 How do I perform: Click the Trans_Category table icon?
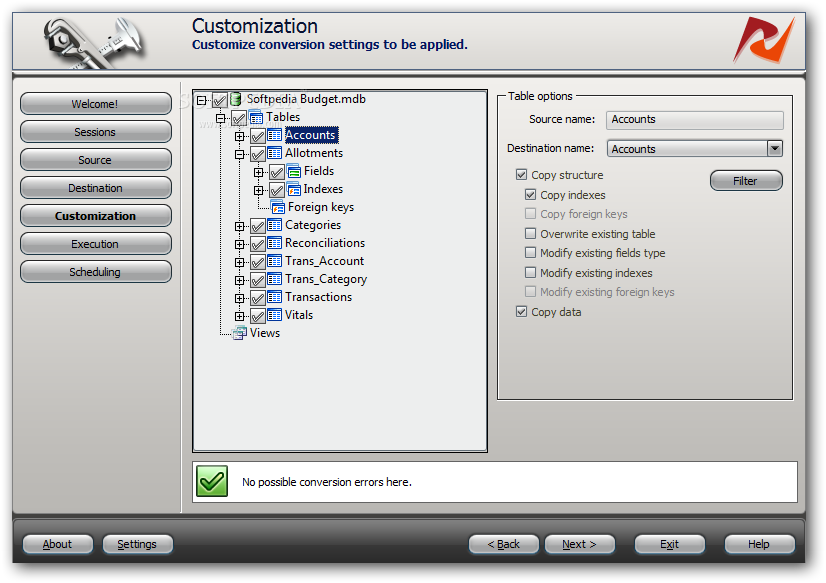pyautogui.click(x=274, y=279)
